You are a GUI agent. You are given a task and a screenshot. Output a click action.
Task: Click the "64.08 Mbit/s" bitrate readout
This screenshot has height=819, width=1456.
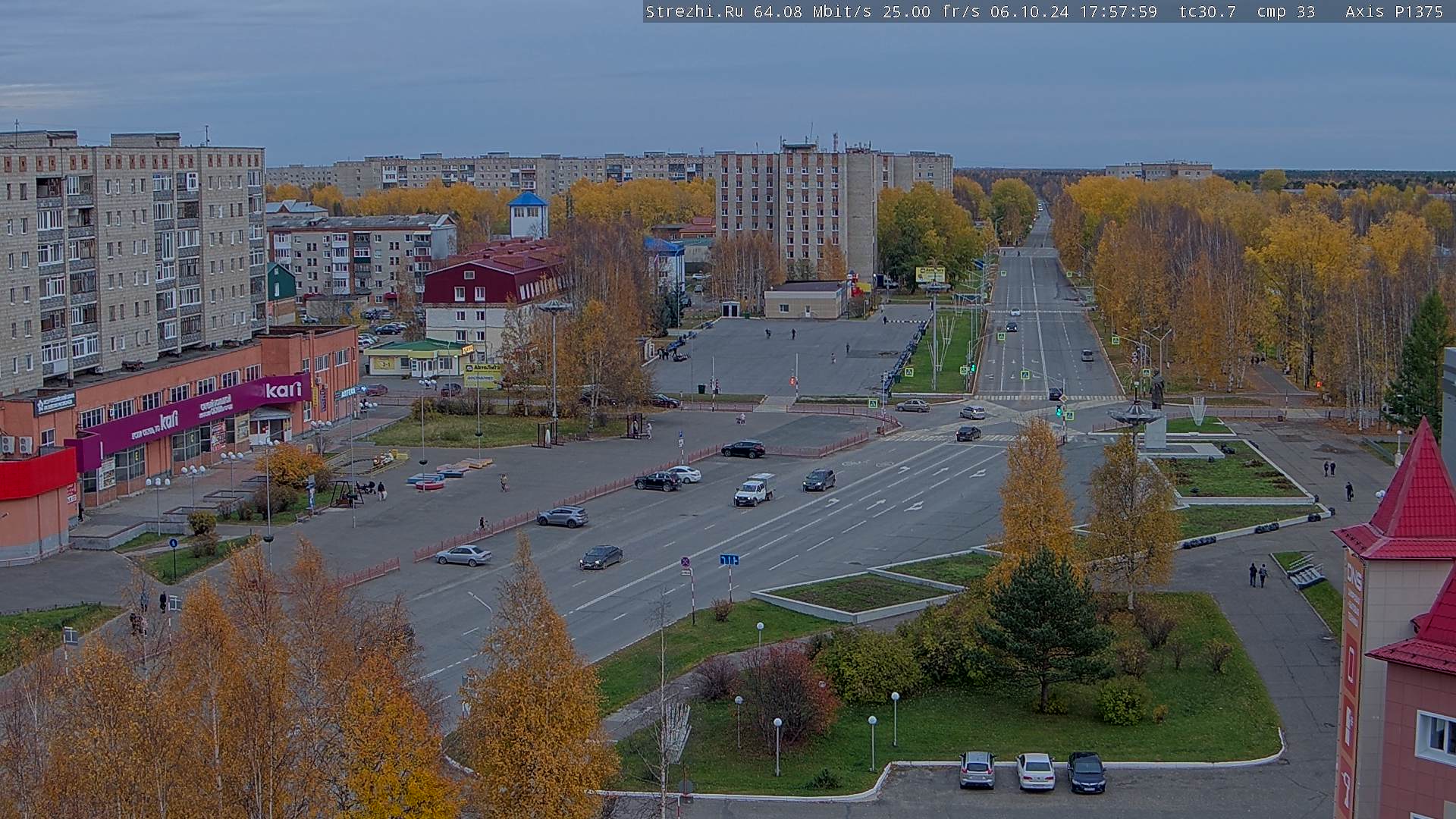(x=812, y=11)
